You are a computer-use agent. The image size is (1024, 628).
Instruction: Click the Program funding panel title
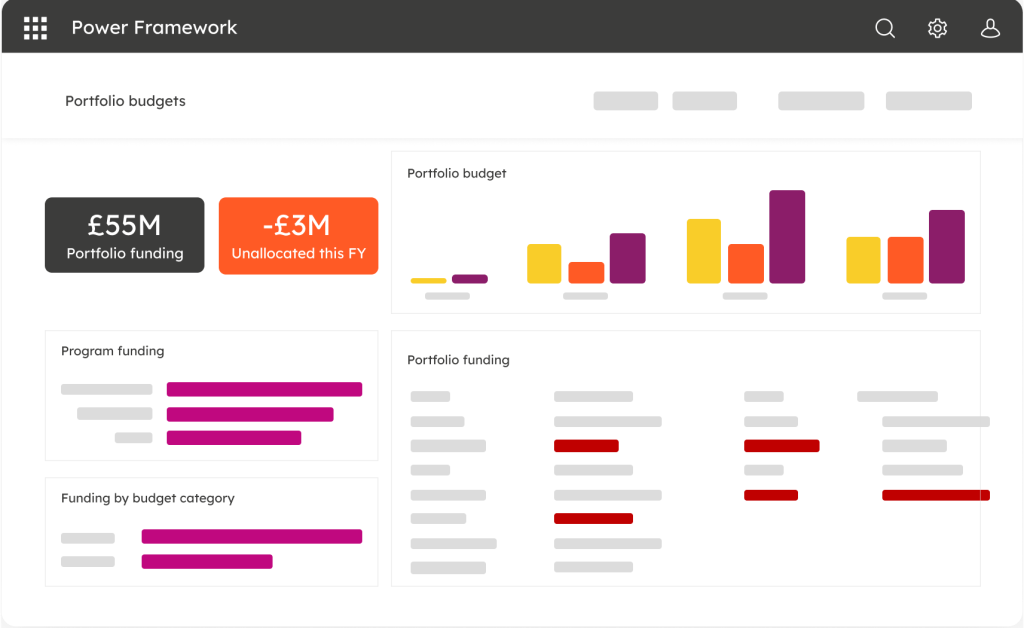pyautogui.click(x=112, y=352)
